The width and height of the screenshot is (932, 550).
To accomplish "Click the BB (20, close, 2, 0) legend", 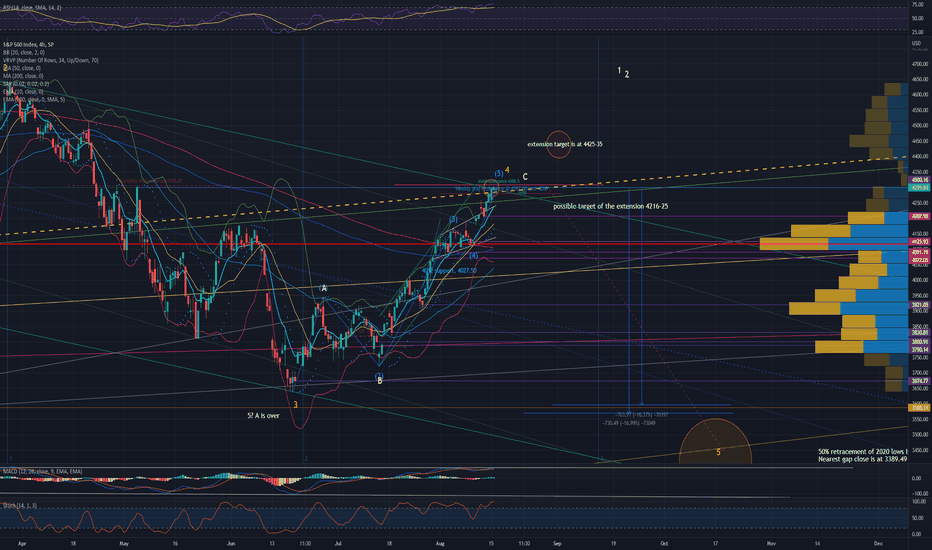I will click(24, 52).
